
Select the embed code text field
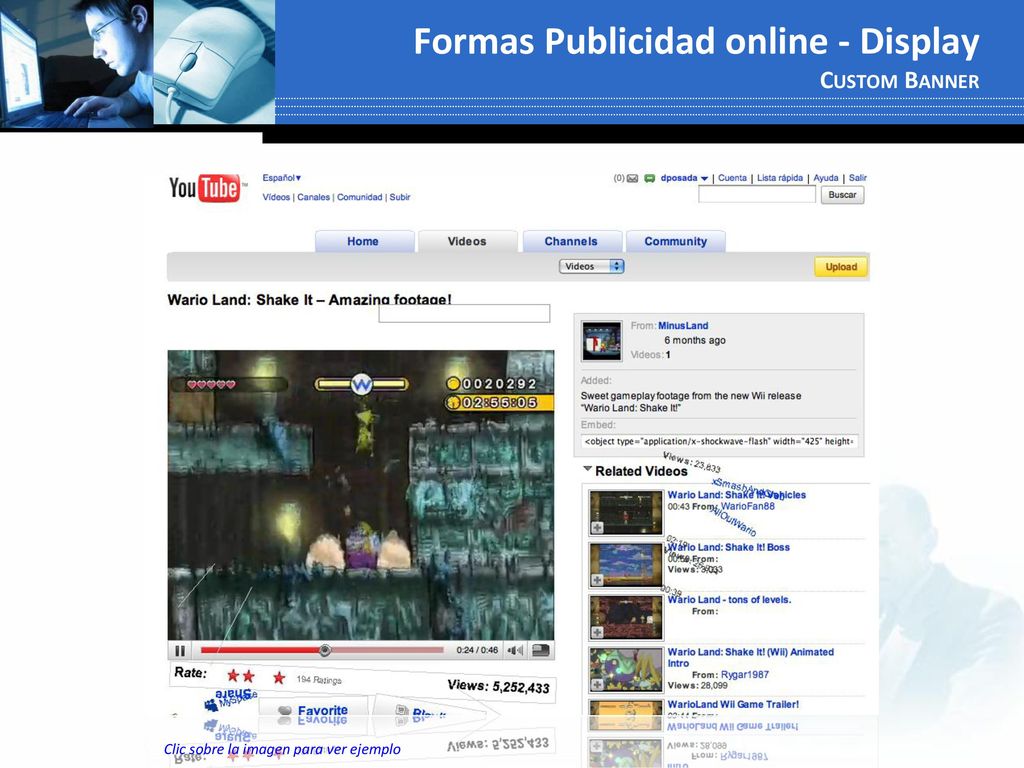coord(719,441)
